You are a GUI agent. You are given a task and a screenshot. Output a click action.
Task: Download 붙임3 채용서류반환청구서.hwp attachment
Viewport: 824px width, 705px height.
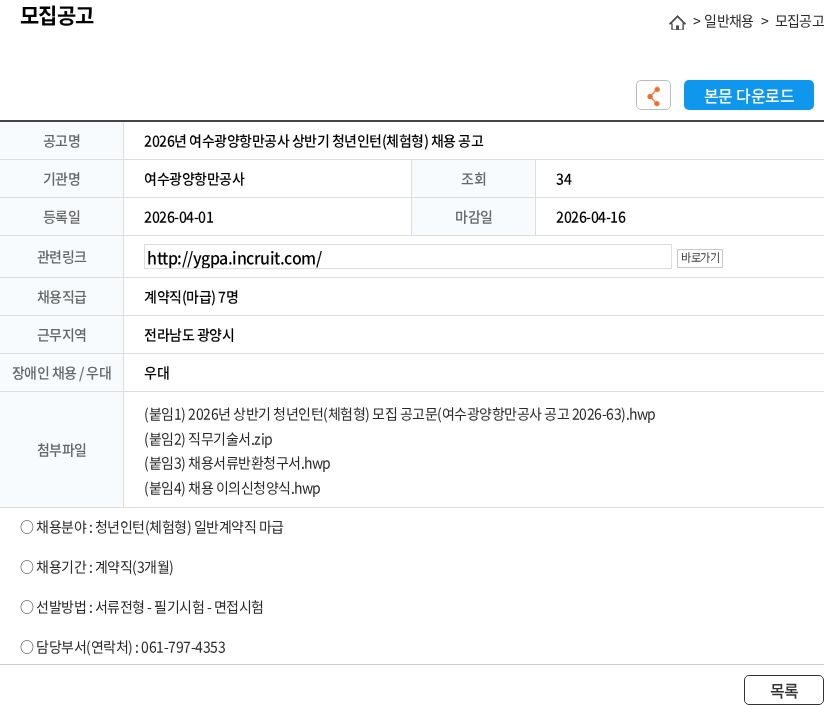tap(237, 463)
